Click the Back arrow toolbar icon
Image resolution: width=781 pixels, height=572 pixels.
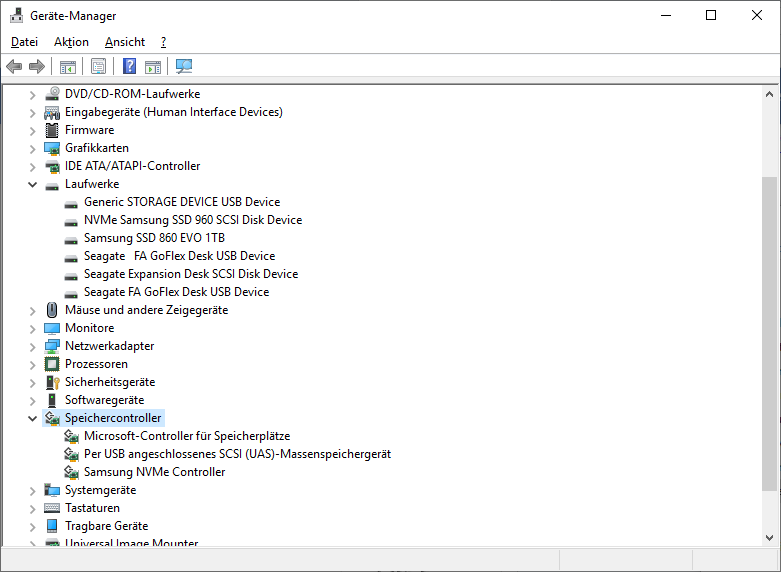click(x=14, y=66)
